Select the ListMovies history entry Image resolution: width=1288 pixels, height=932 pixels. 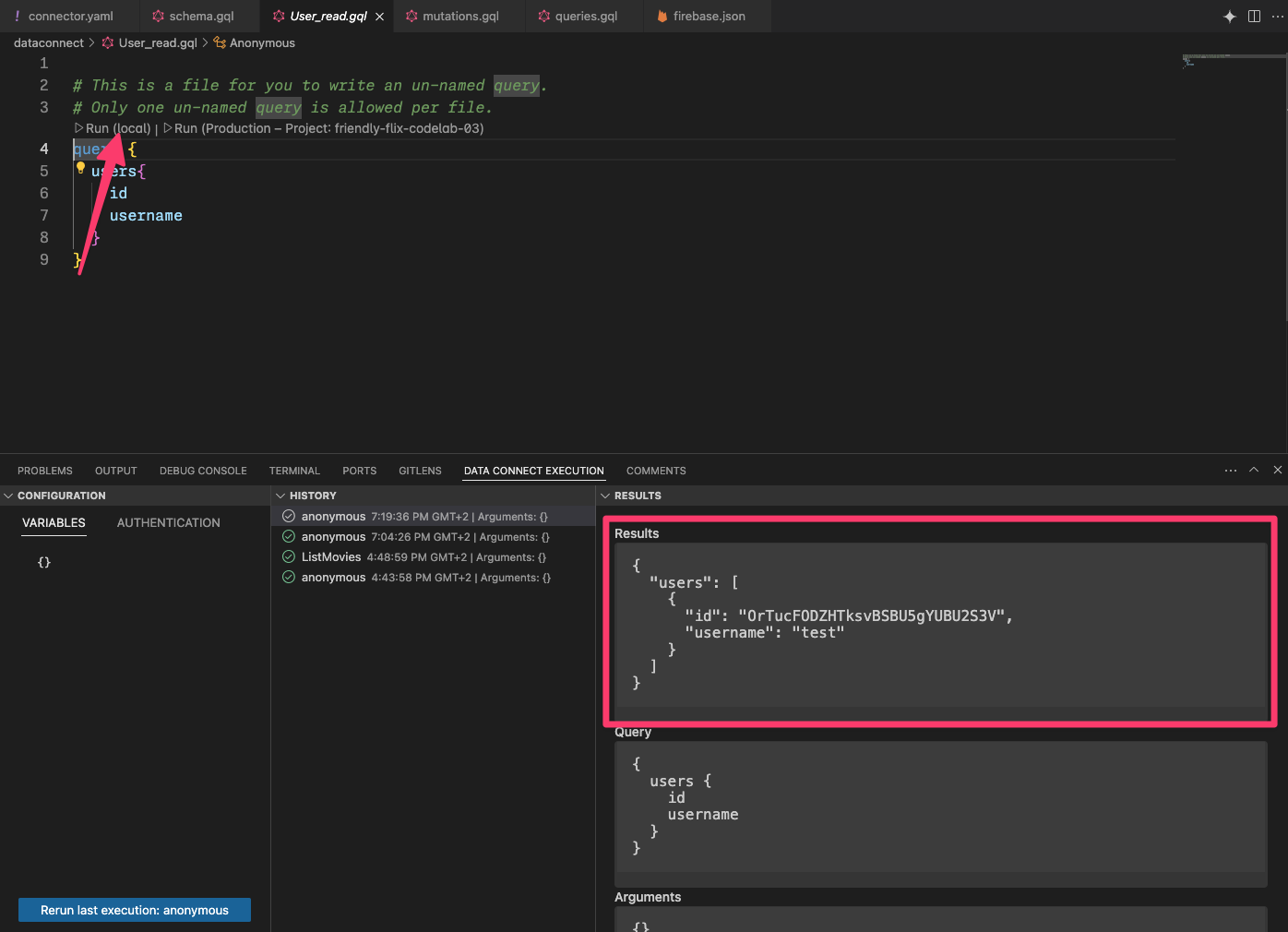(x=330, y=557)
